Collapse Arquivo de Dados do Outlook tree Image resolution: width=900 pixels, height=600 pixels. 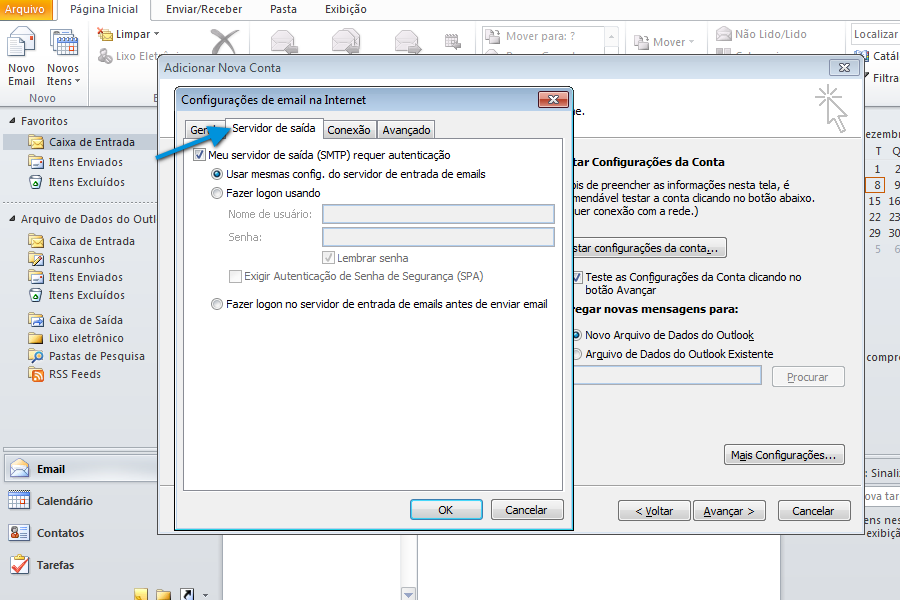[11, 219]
